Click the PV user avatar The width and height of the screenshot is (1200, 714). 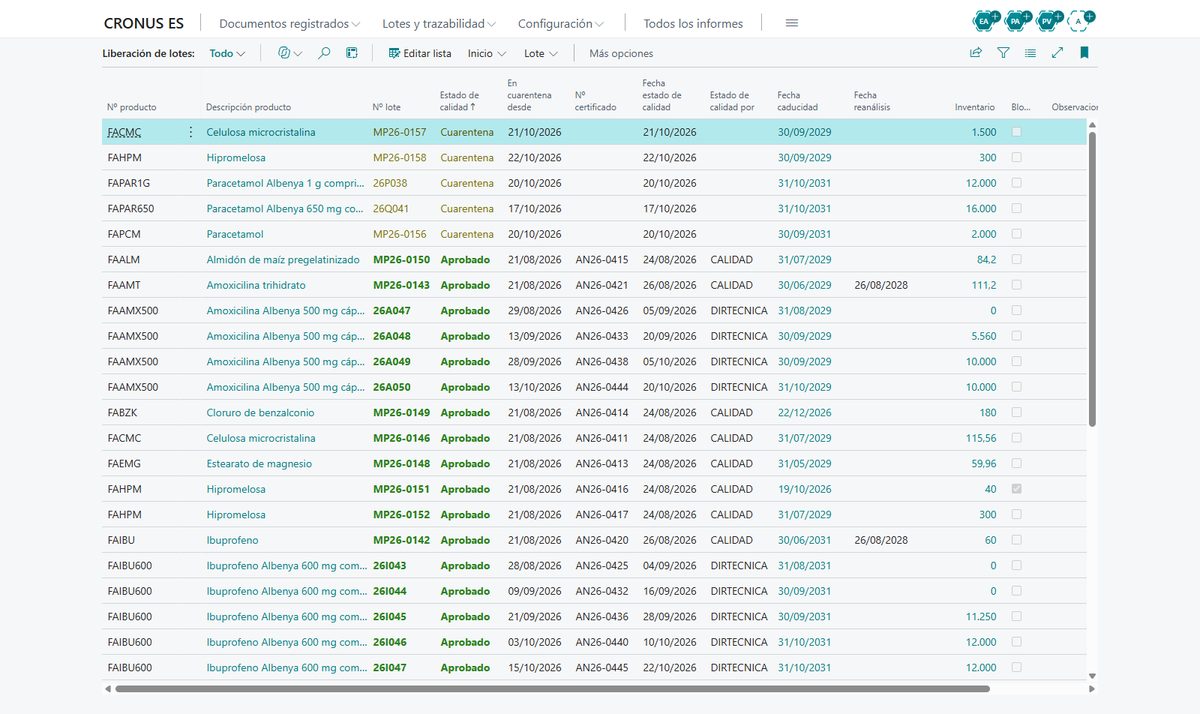pyautogui.click(x=1047, y=21)
